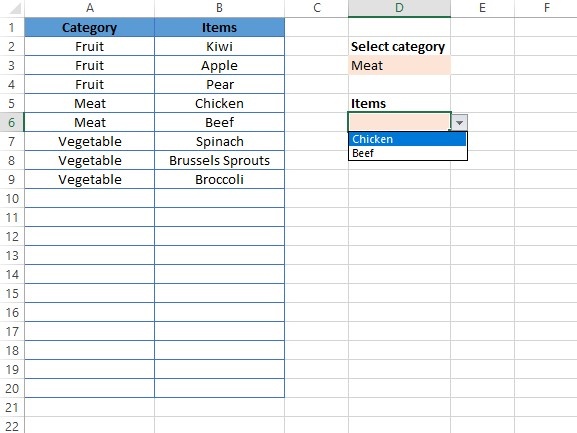The image size is (577, 433).
Task: Click the select-all corner triangle
Action: coord(15,8)
